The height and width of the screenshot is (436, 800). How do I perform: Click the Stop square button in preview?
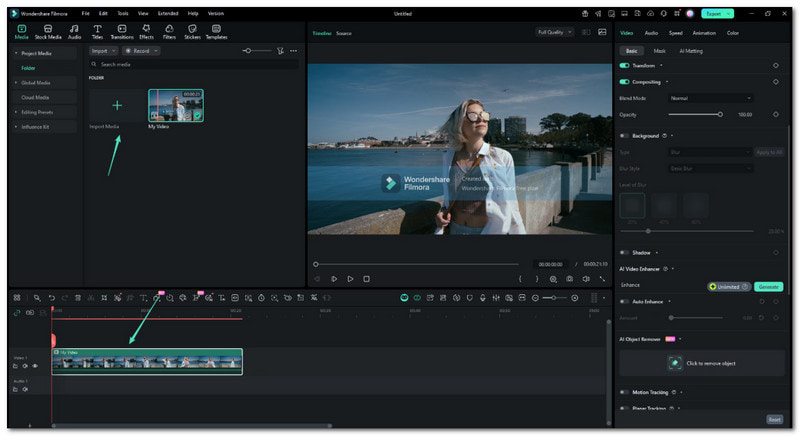point(366,279)
